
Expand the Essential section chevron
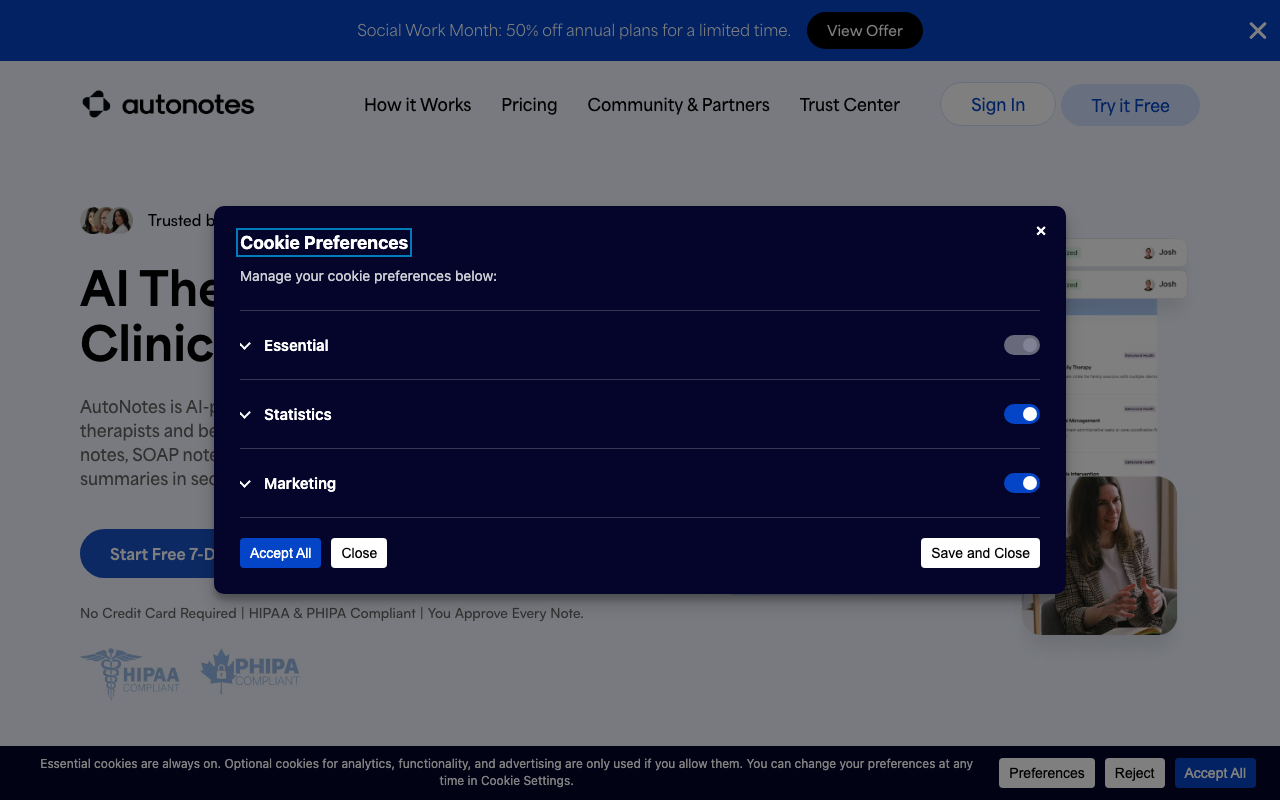[245, 346]
